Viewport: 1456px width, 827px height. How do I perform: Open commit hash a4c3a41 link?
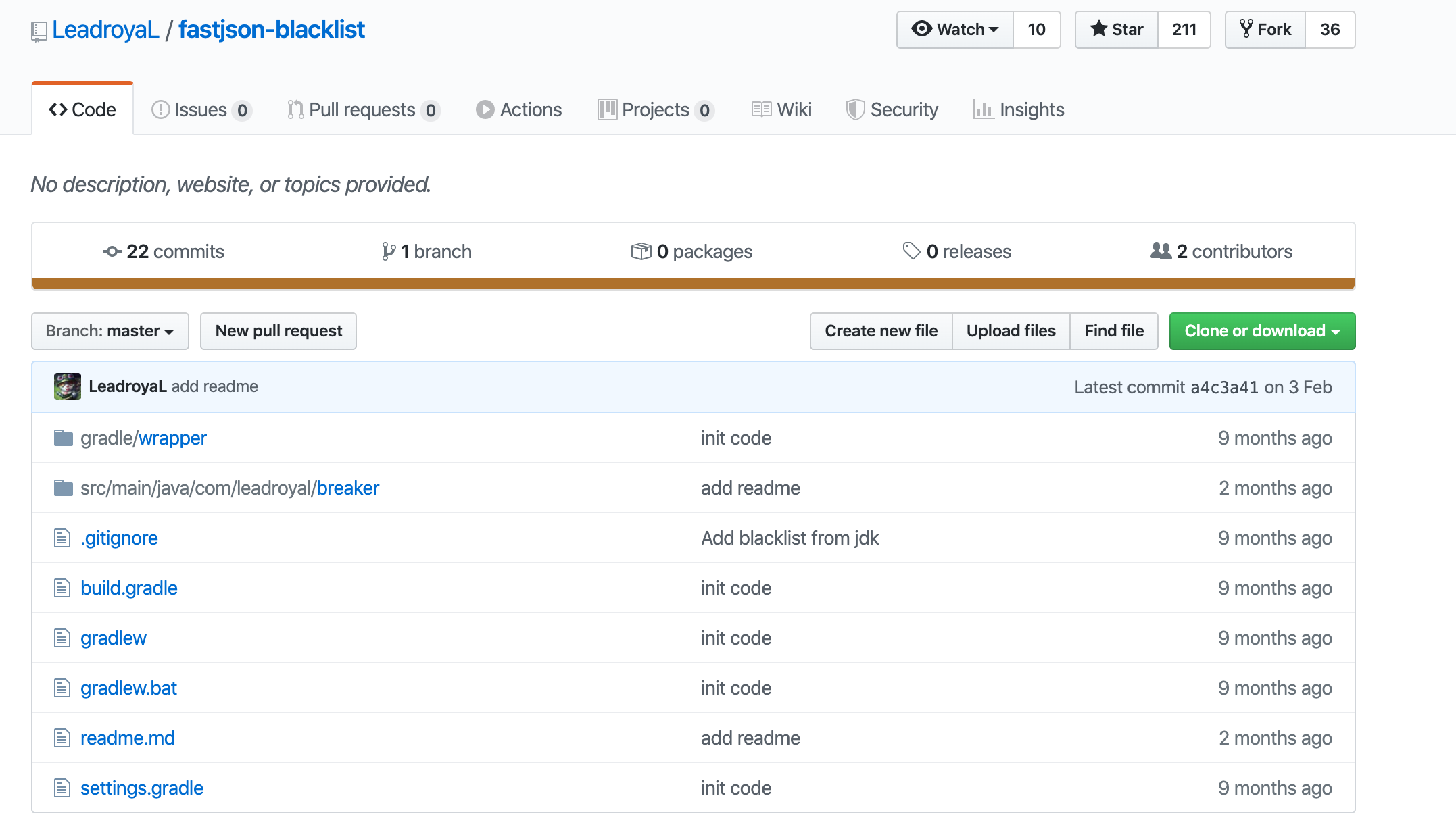coord(1224,387)
